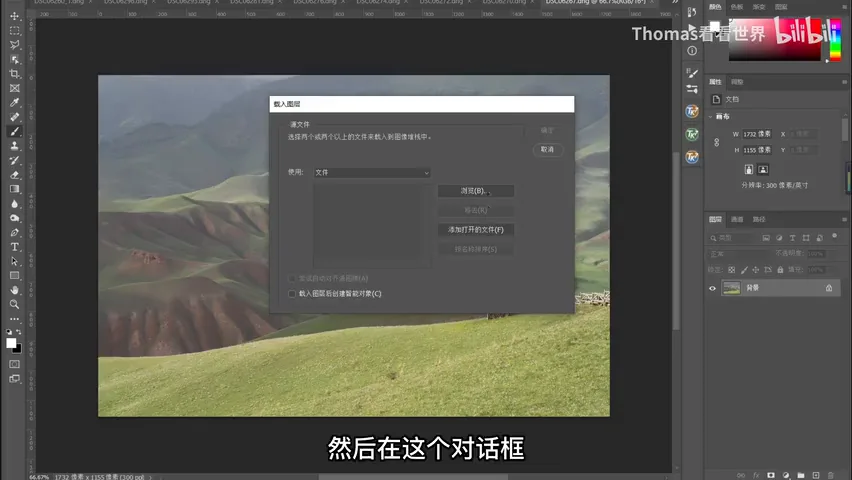This screenshot has width=852, height=480.
Task: Change the screen mode
Action: (15, 379)
